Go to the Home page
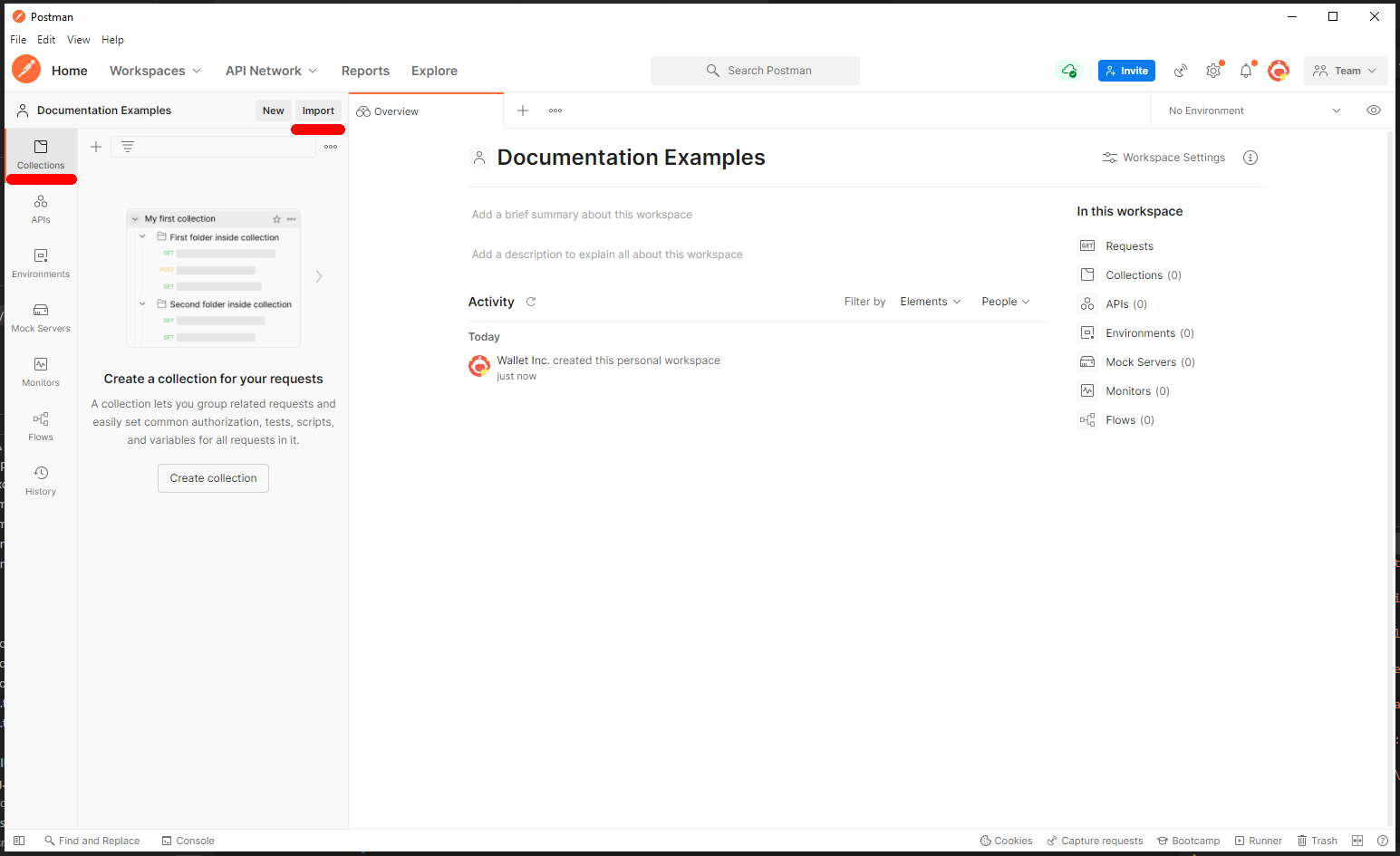1400x856 pixels. pyautogui.click(x=70, y=71)
